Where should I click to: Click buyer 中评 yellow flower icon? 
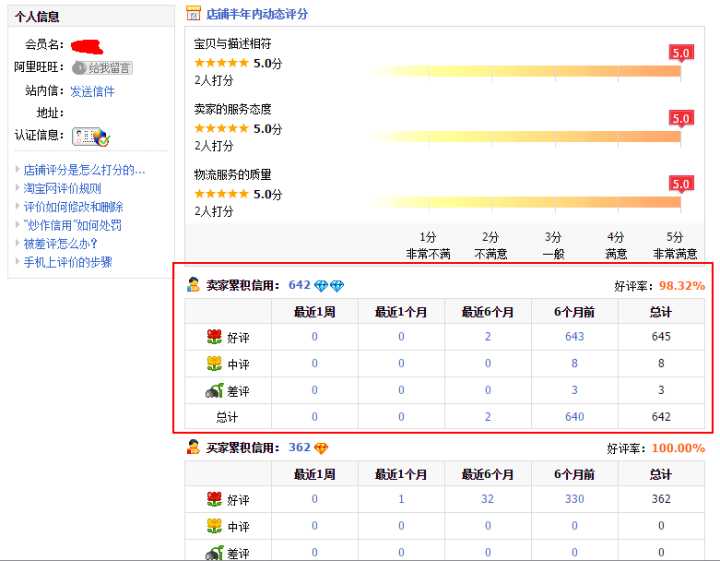214,526
